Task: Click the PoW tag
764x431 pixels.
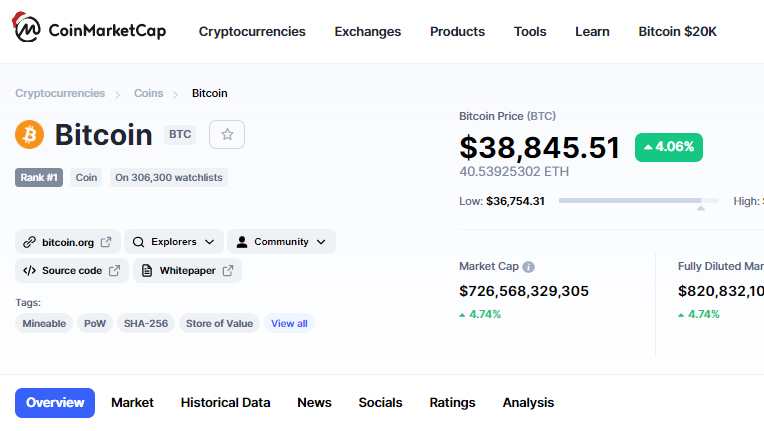Action: [x=95, y=323]
